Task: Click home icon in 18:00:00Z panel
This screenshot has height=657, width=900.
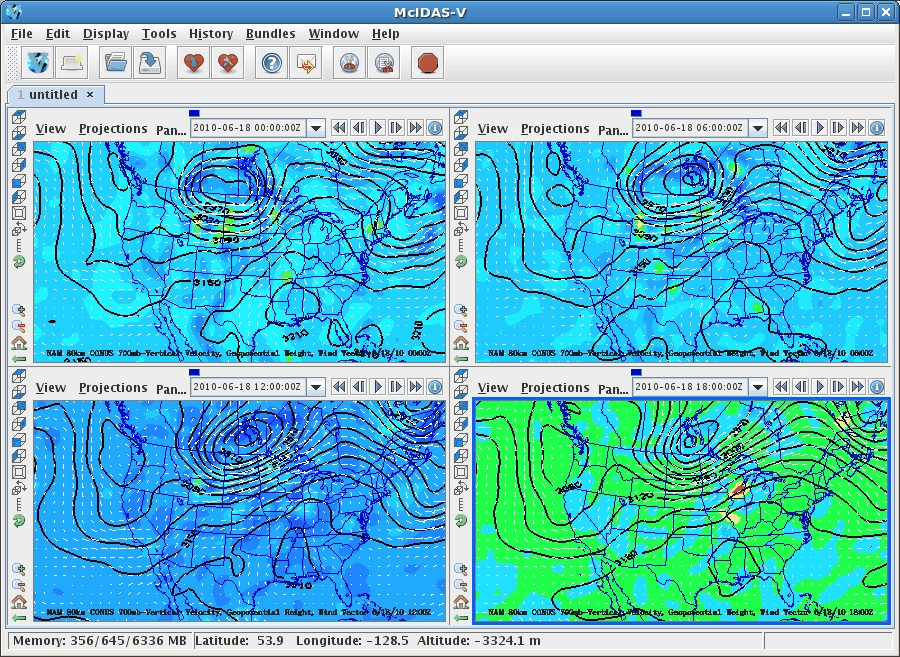Action: coord(461,602)
